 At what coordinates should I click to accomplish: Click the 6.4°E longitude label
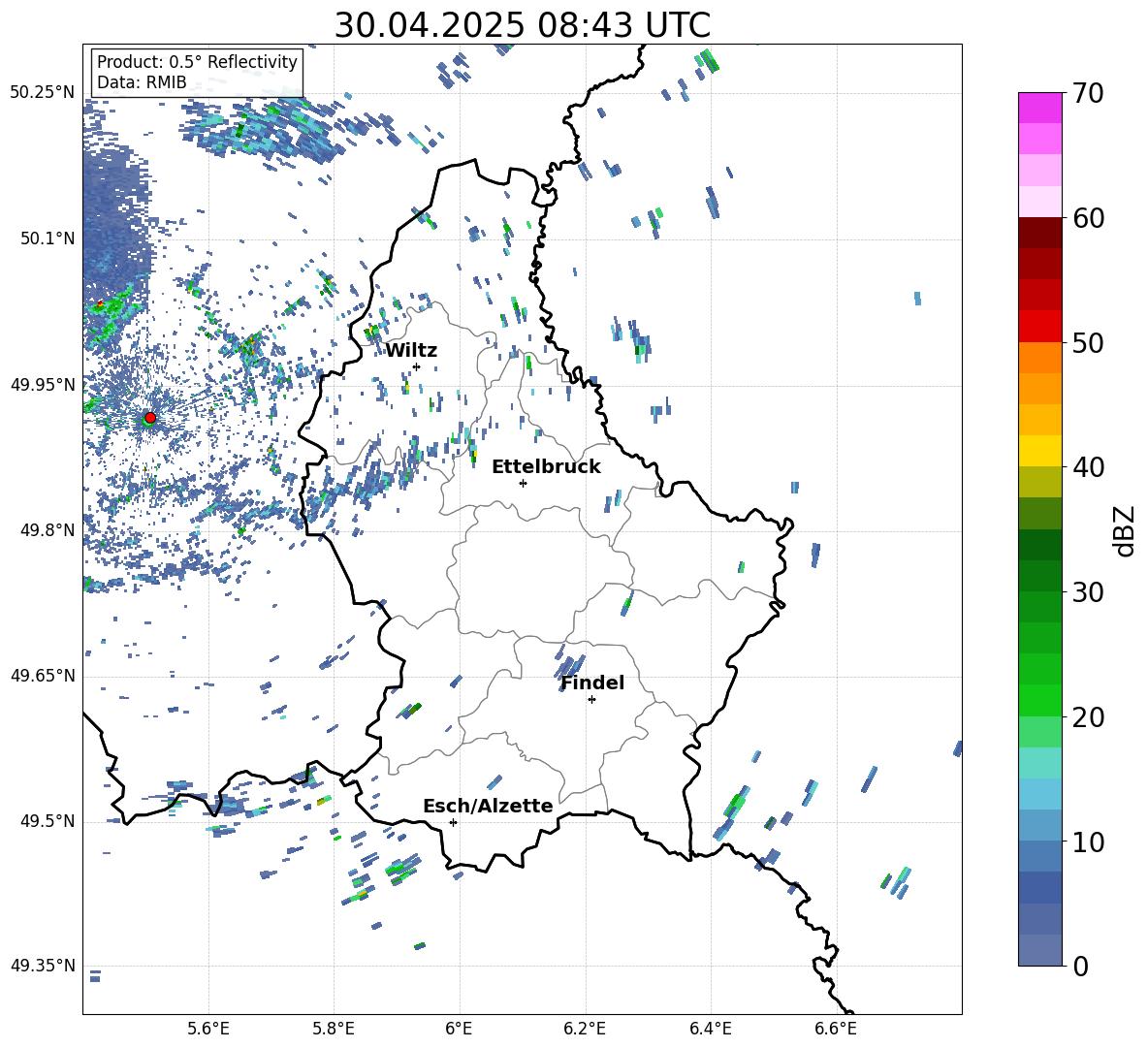[x=710, y=1029]
